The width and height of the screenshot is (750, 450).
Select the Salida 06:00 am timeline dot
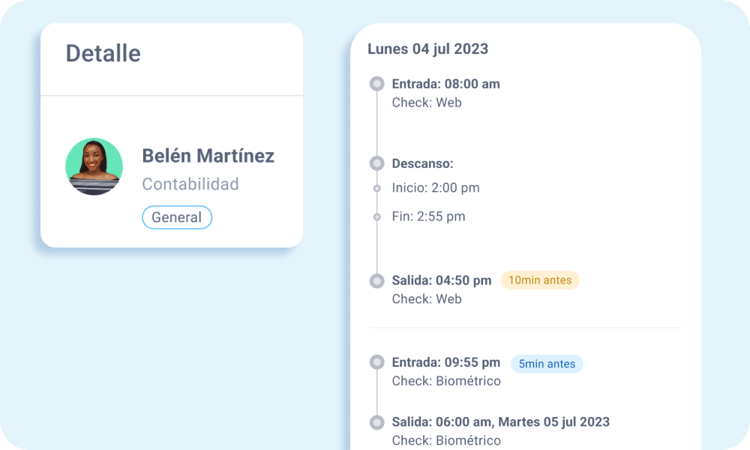pyautogui.click(x=377, y=422)
